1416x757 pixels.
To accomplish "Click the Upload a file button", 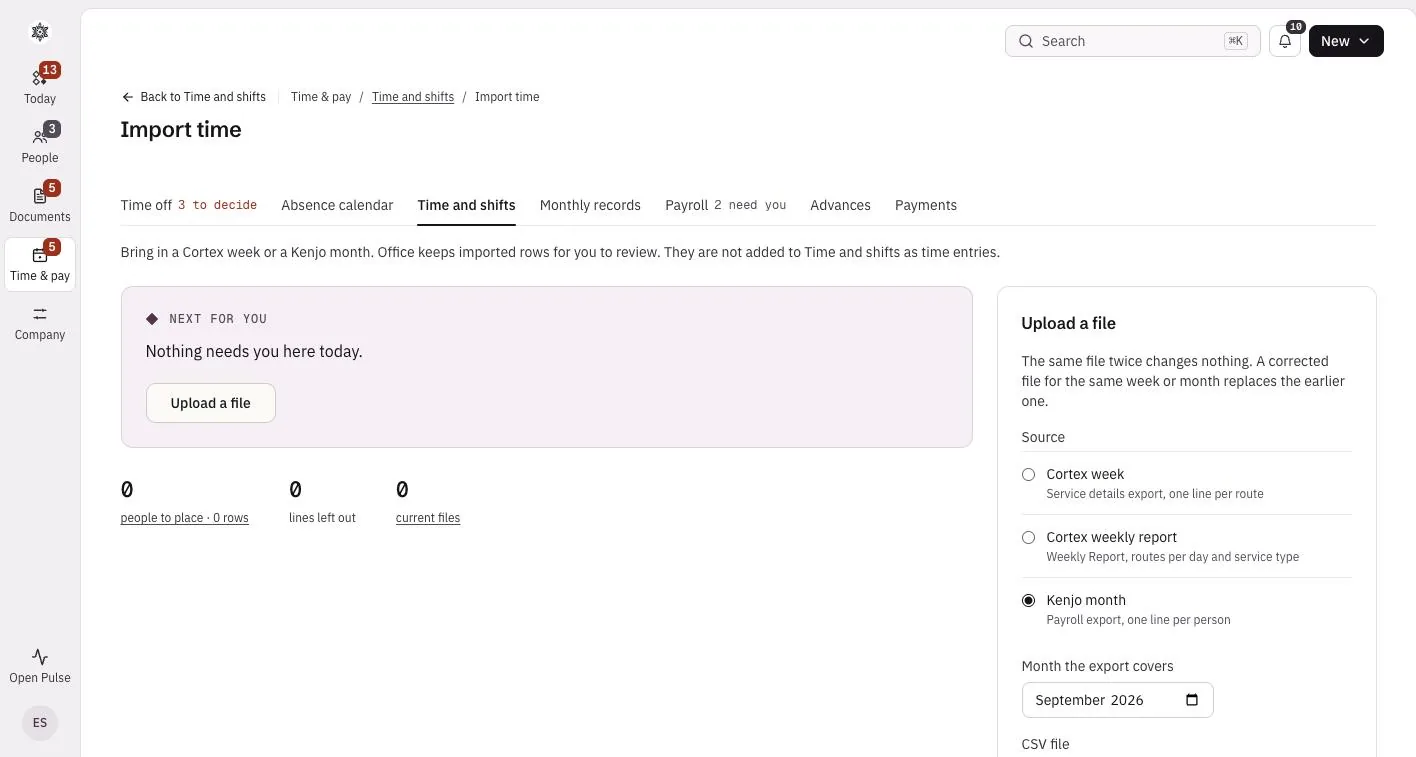I will 210,403.
